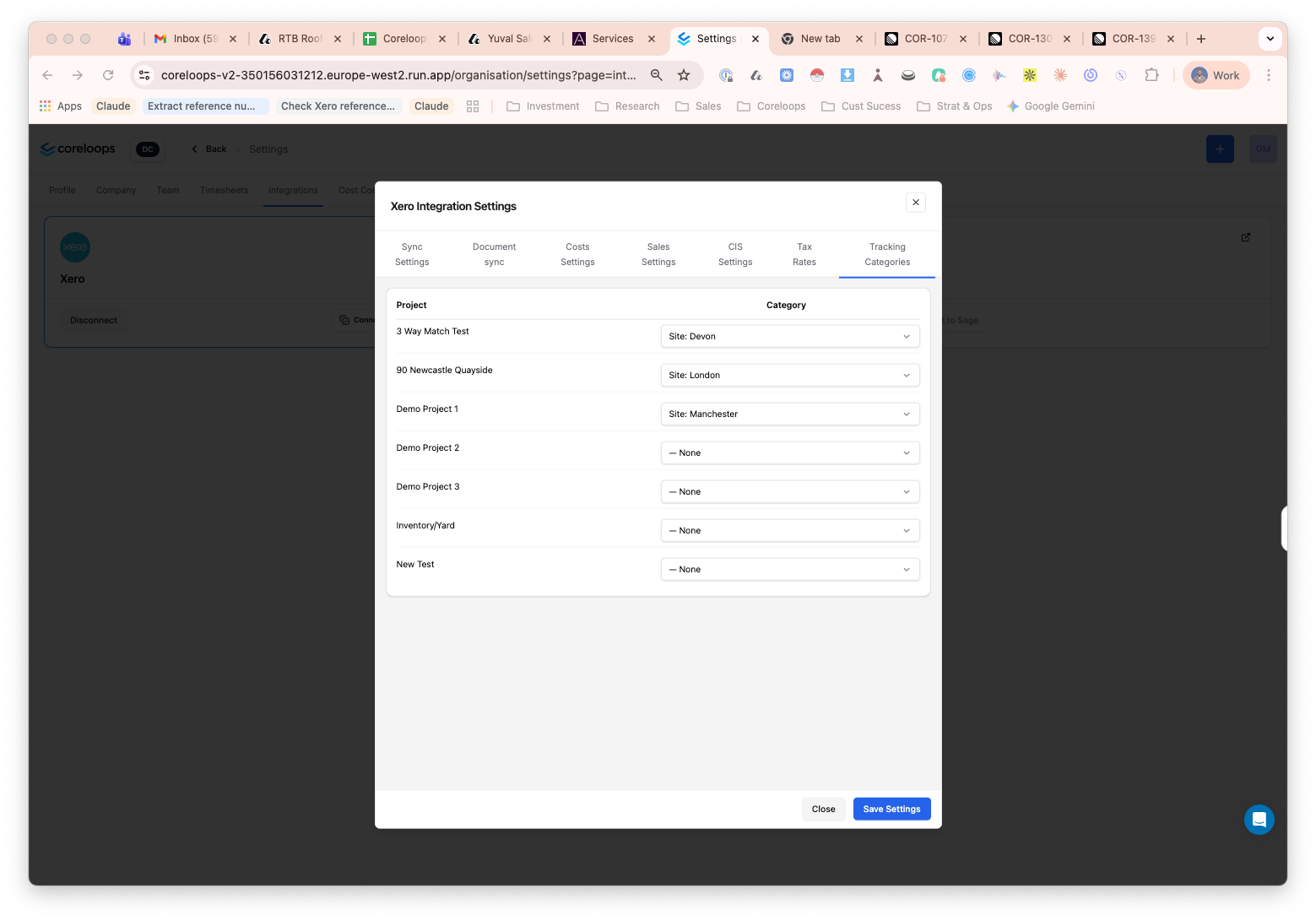Image resolution: width=1316 pixels, height=921 pixels.
Task: Open category dropdown for 3 Way Match Test
Action: (x=790, y=336)
